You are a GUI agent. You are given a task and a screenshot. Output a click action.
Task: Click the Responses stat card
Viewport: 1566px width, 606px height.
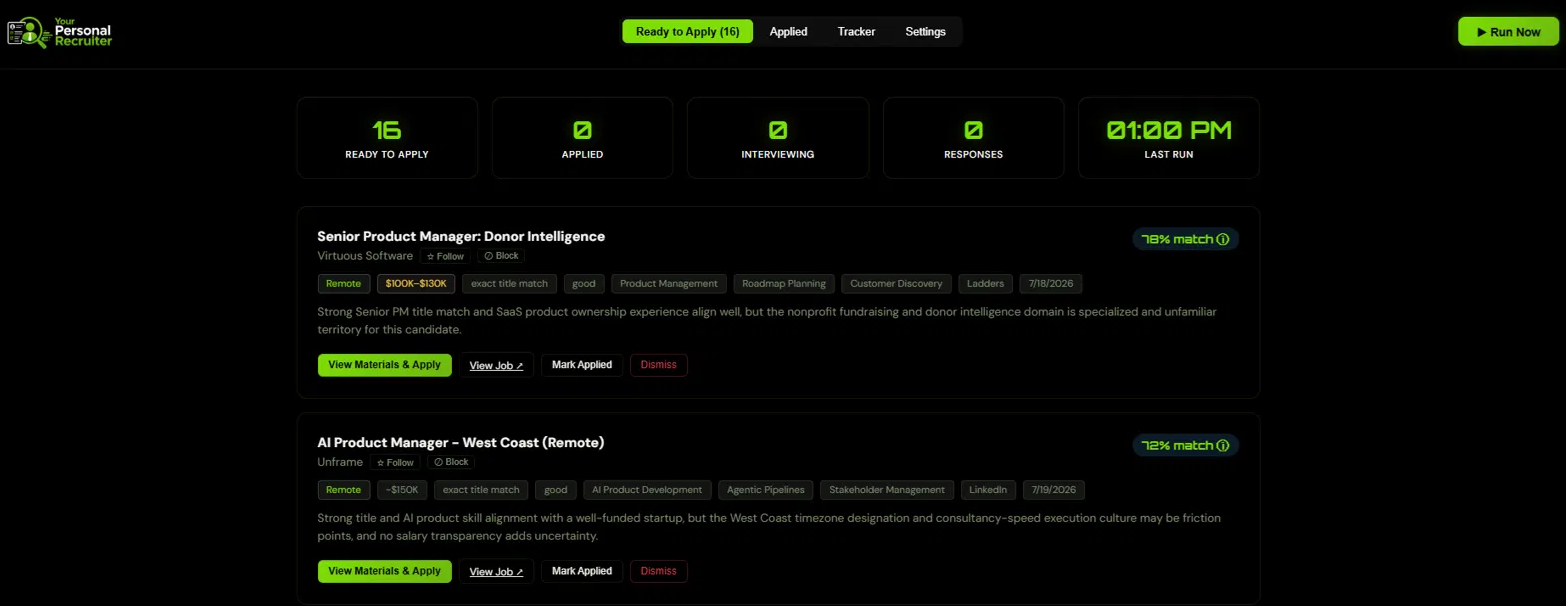[x=973, y=138]
